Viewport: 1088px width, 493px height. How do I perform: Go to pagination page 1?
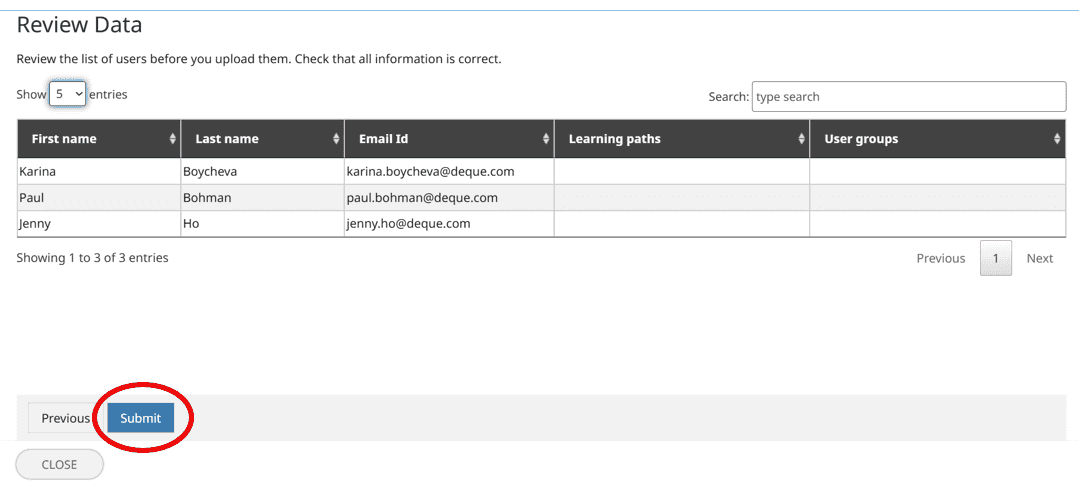click(x=995, y=258)
